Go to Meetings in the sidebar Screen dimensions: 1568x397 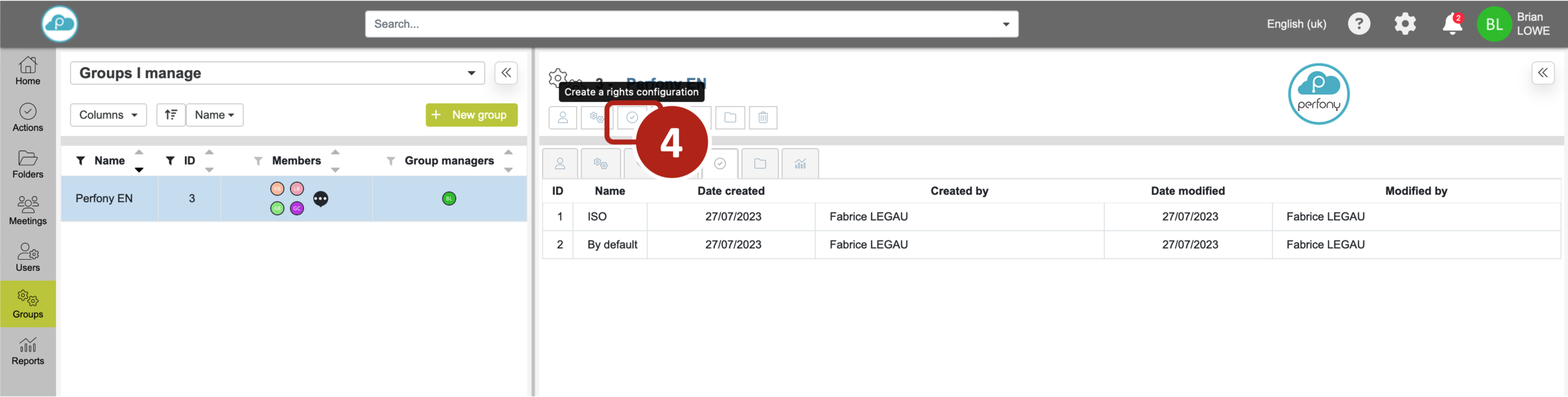tap(28, 210)
